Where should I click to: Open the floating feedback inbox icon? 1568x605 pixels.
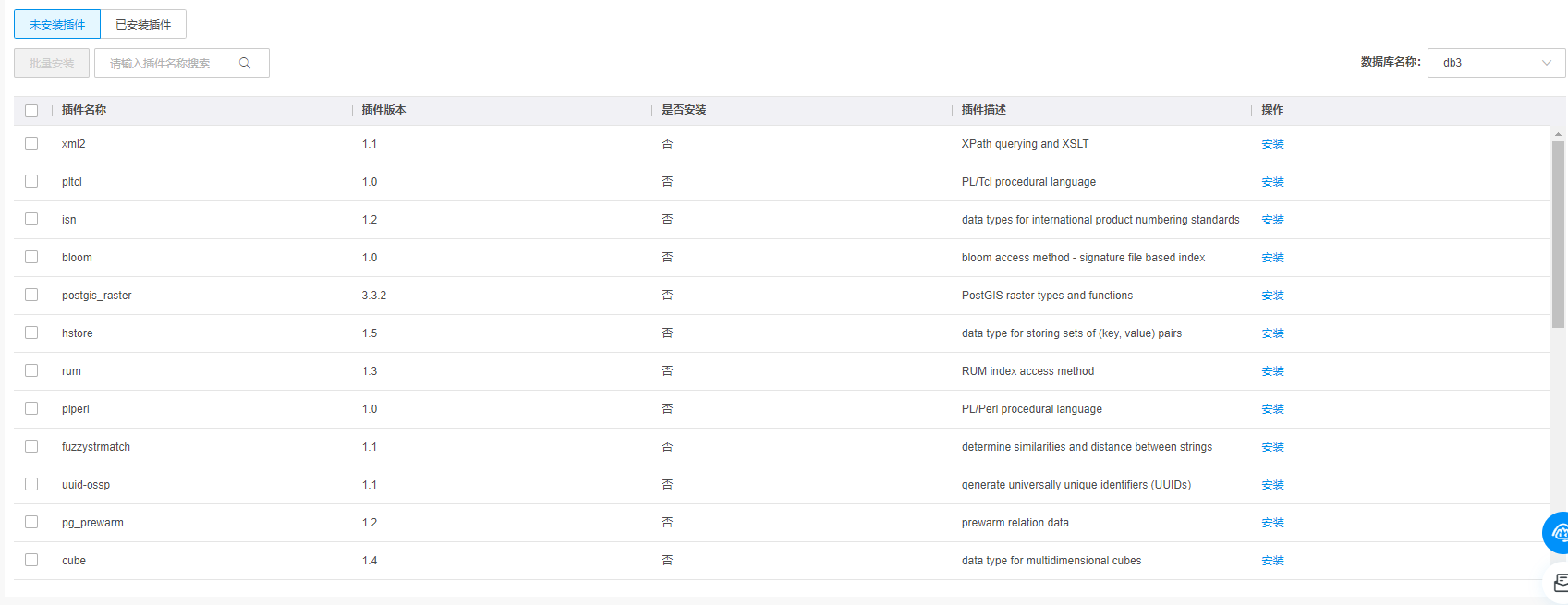1559,583
